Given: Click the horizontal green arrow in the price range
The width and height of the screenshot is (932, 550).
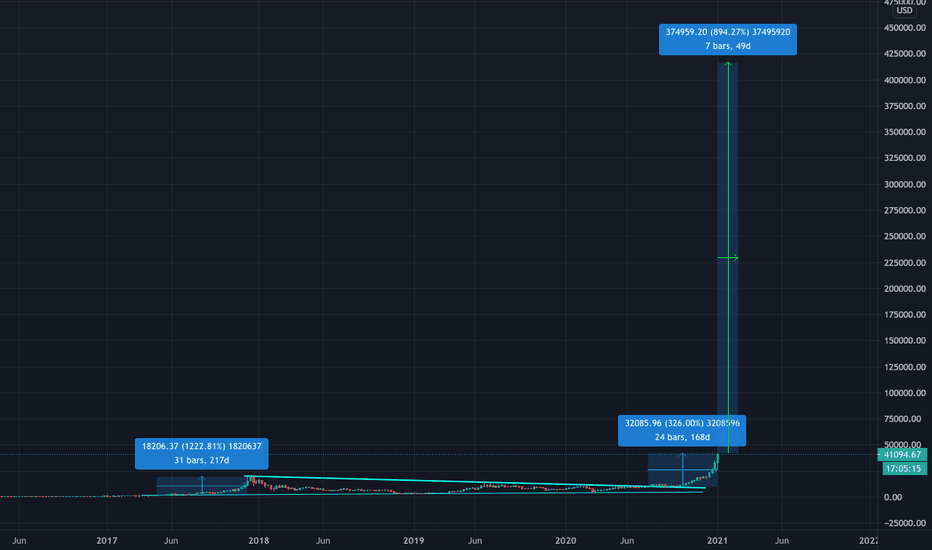Looking at the screenshot, I should (728, 257).
